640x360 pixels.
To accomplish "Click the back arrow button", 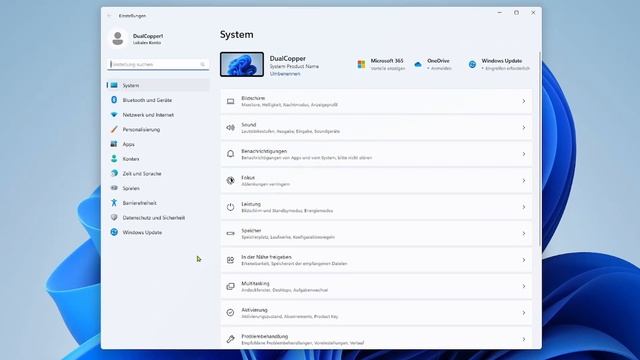I will click(109, 16).
